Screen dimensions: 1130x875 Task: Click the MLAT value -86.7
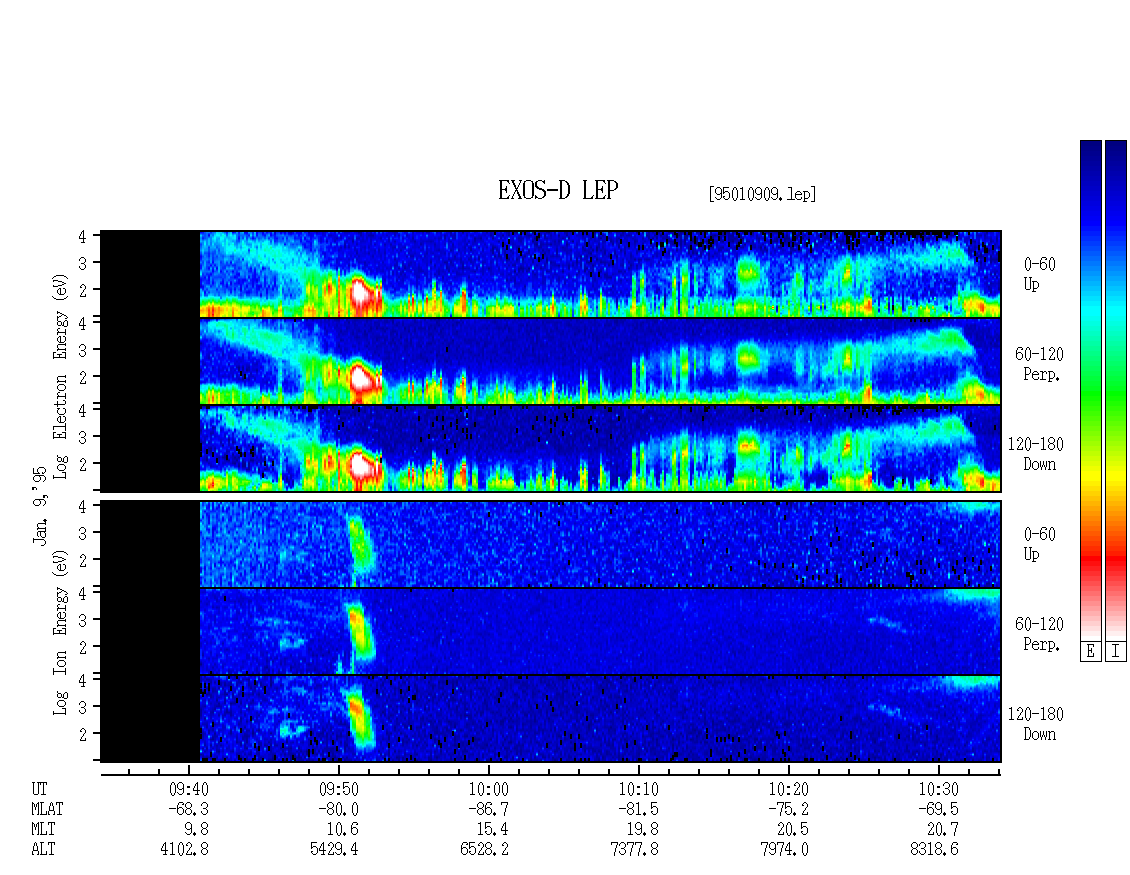click(x=489, y=809)
